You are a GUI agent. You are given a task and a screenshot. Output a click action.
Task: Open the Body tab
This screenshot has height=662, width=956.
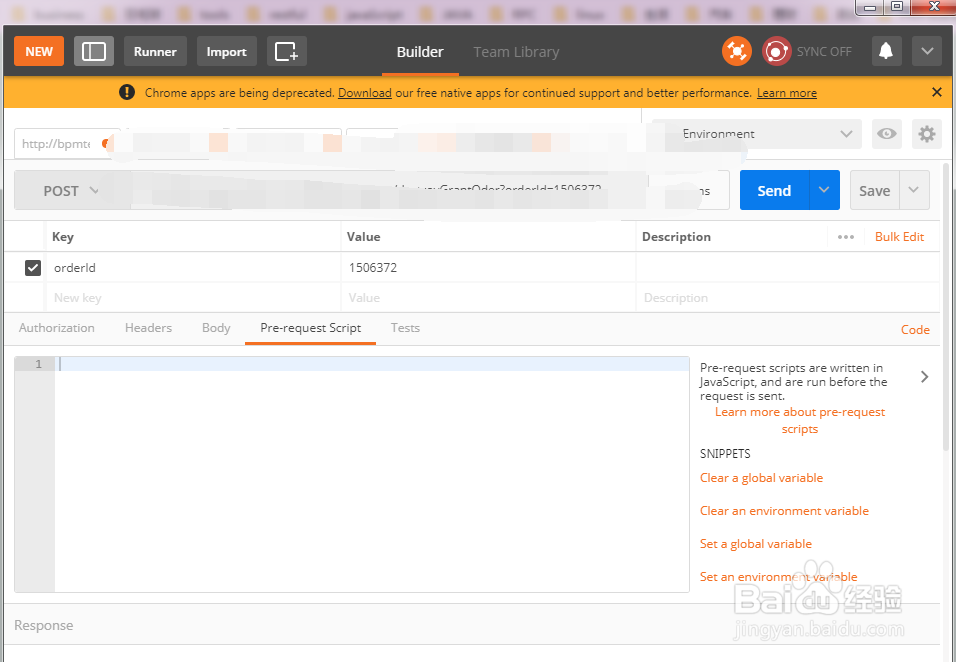(x=216, y=328)
